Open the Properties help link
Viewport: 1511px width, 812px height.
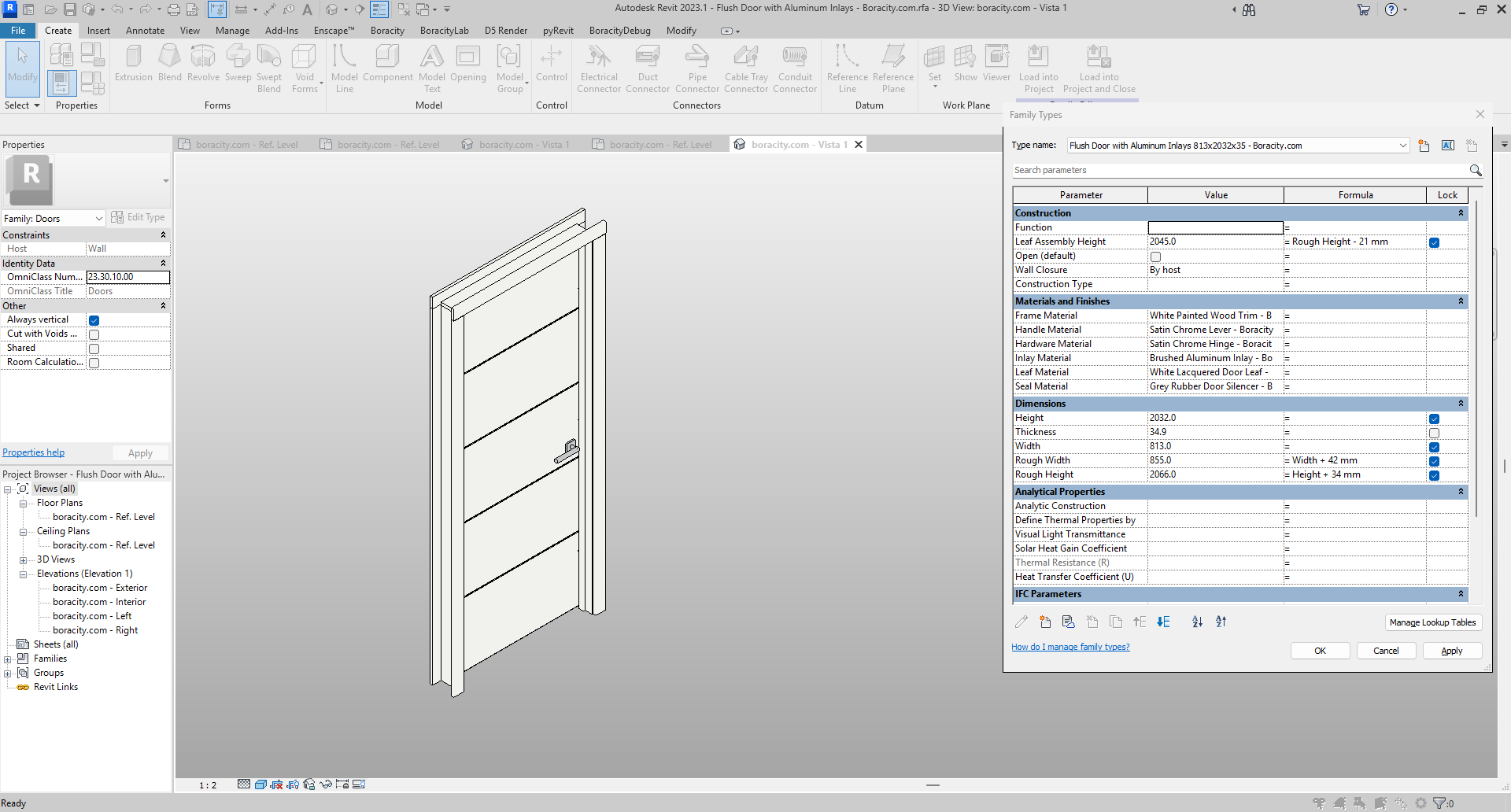(34, 452)
